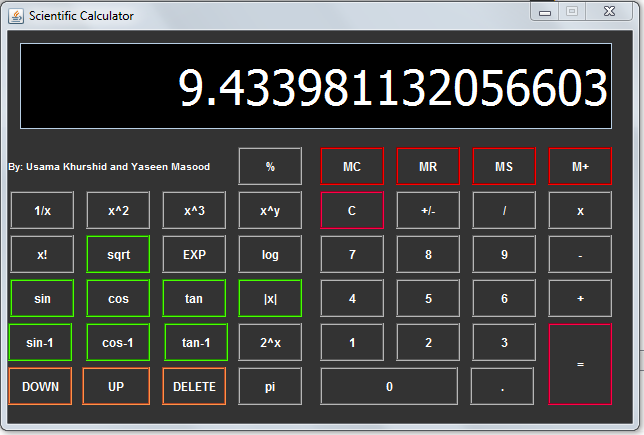Get the result with equals (=) button
Image resolution: width=644 pixels, height=435 pixels.
pyautogui.click(x=580, y=364)
